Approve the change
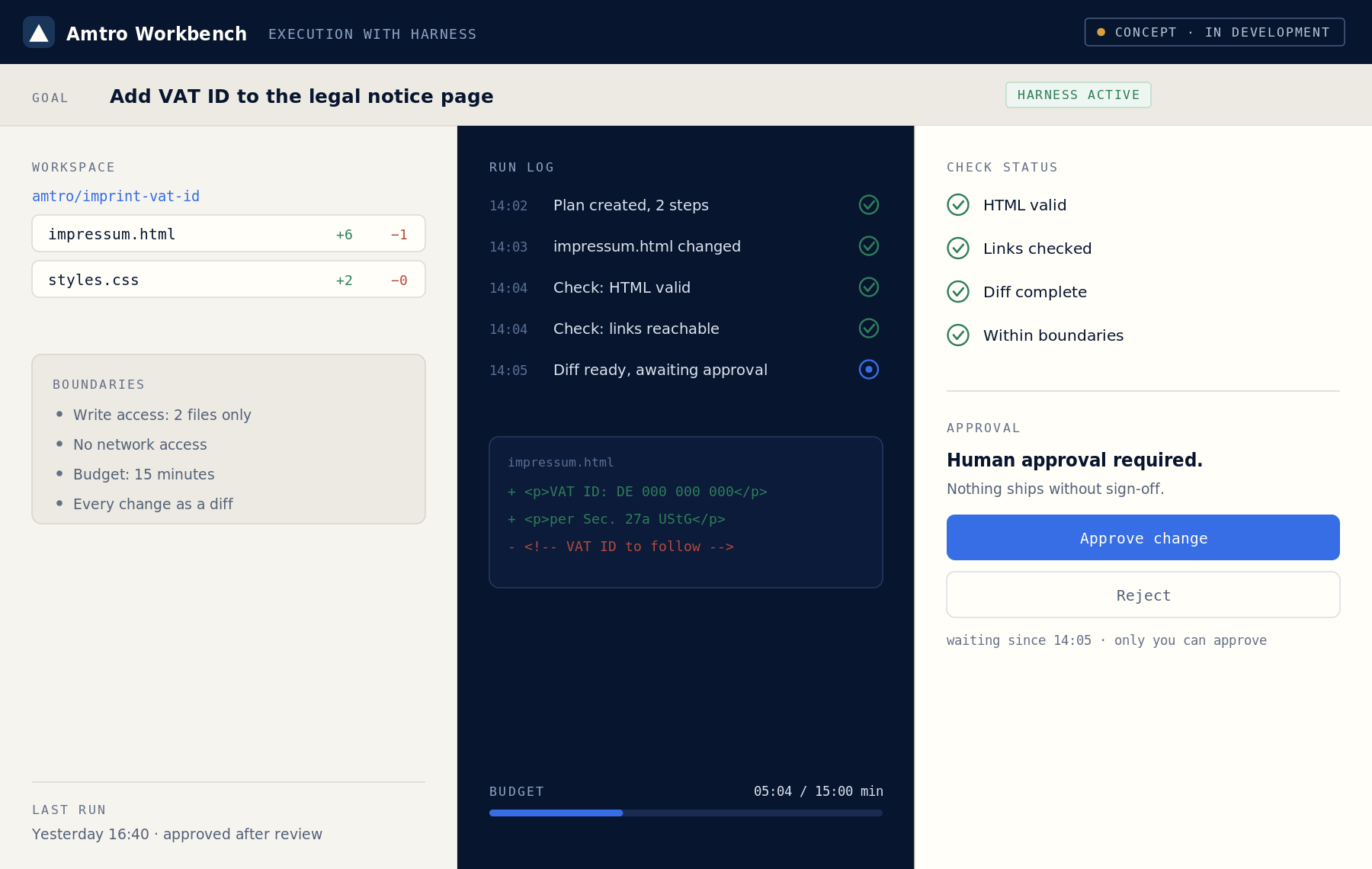Viewport: 1372px width, 869px height. (1143, 537)
